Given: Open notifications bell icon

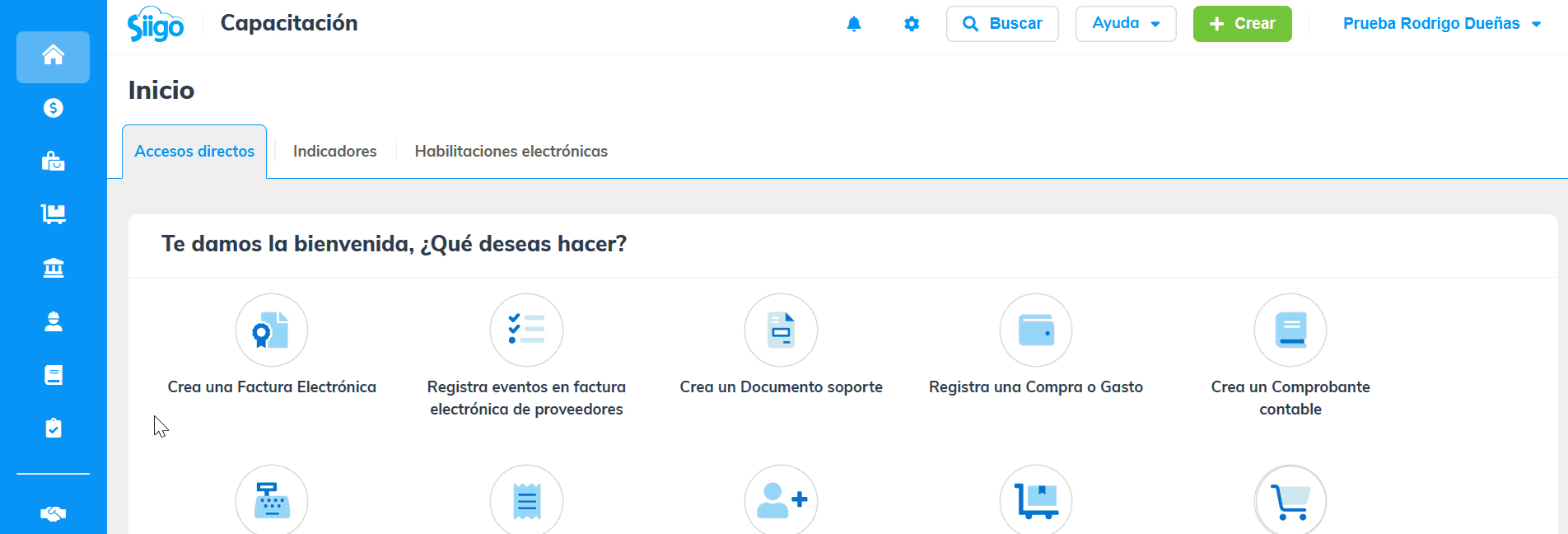Looking at the screenshot, I should [x=854, y=24].
